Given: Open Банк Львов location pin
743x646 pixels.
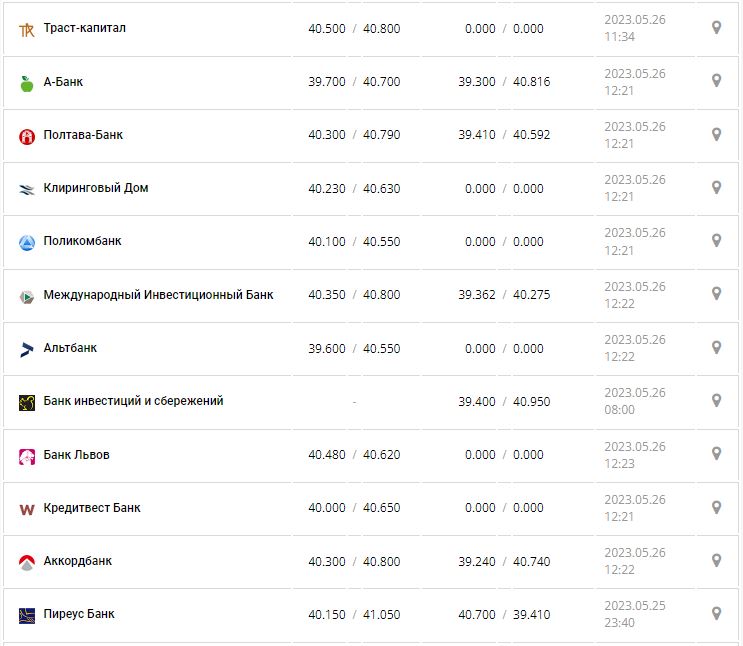Looking at the screenshot, I should click(716, 454).
